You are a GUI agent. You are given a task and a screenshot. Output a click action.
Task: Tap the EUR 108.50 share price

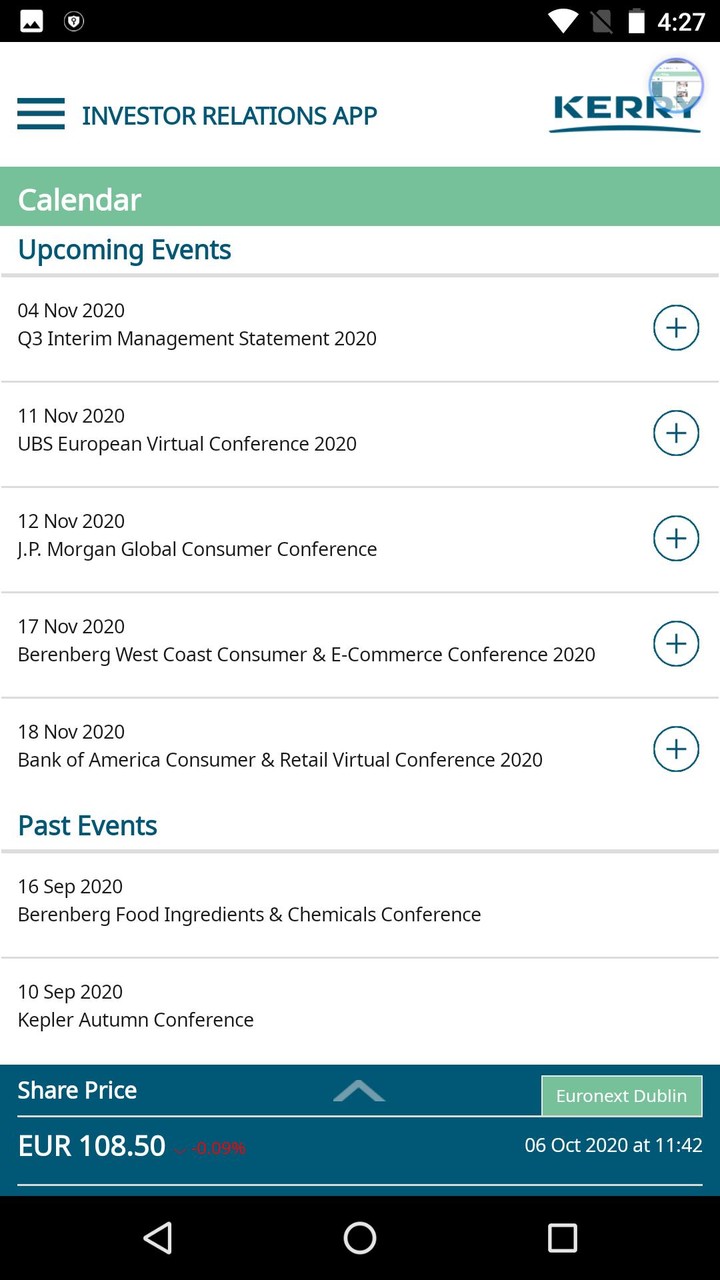[x=92, y=1145]
